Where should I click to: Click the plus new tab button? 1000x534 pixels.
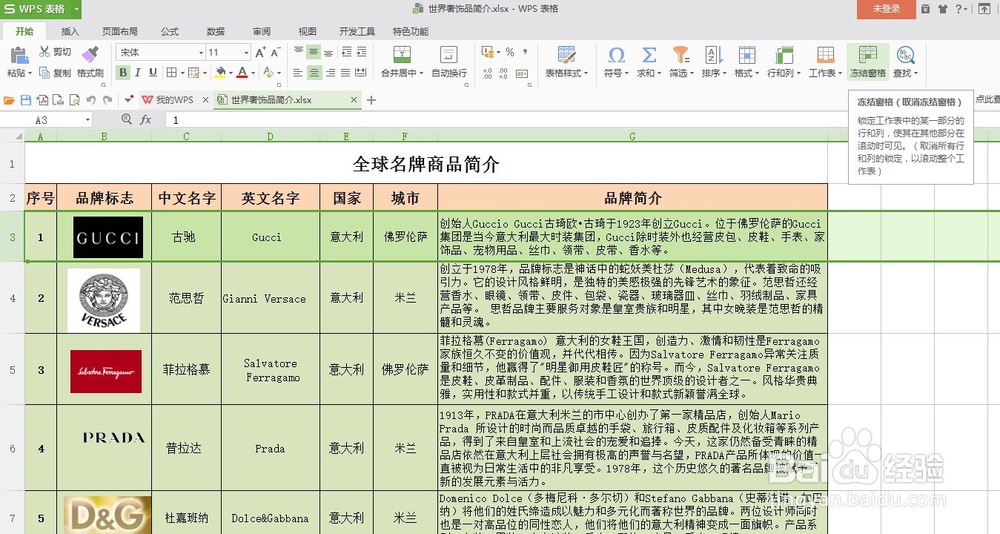(x=371, y=100)
